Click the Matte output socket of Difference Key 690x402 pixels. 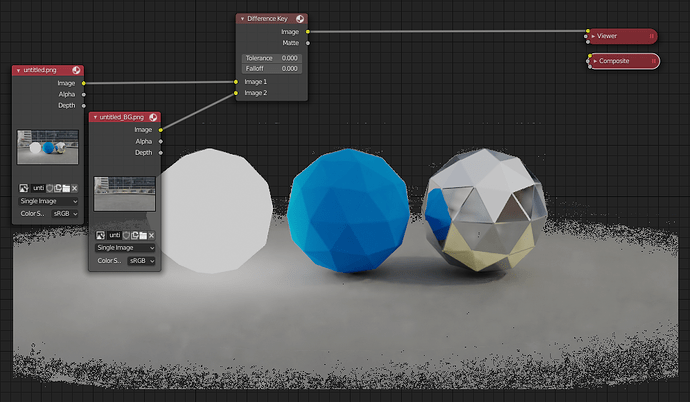(308, 43)
